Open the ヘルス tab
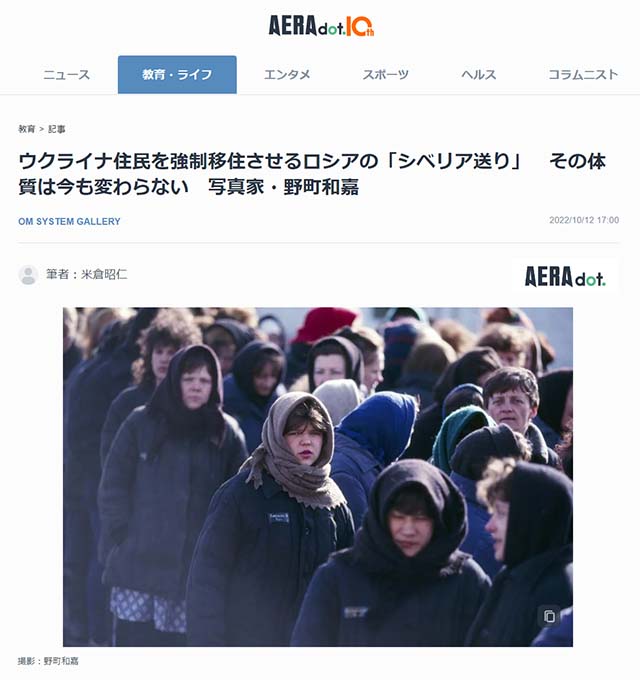Screen dimensions: 640x680 479,75
